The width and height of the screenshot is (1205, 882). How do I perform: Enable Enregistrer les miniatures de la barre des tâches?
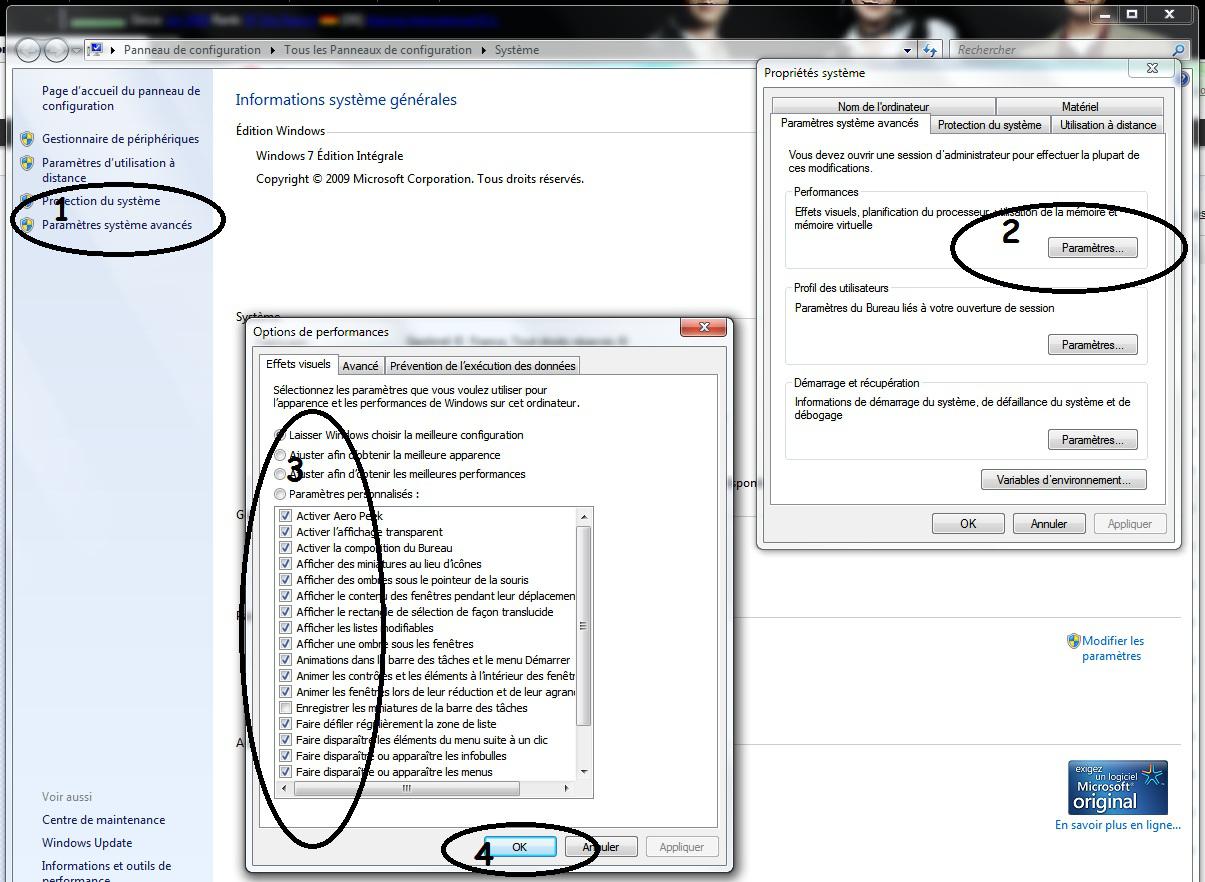285,708
